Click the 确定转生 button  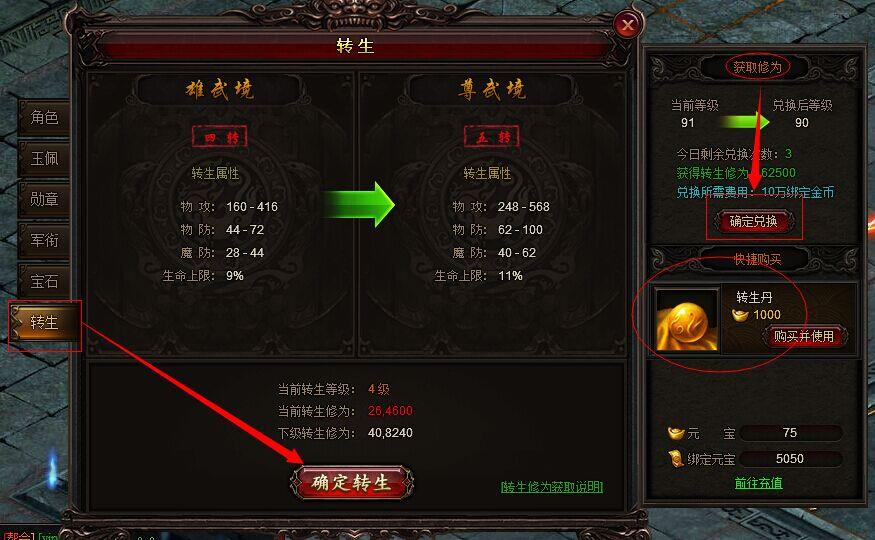click(x=352, y=482)
